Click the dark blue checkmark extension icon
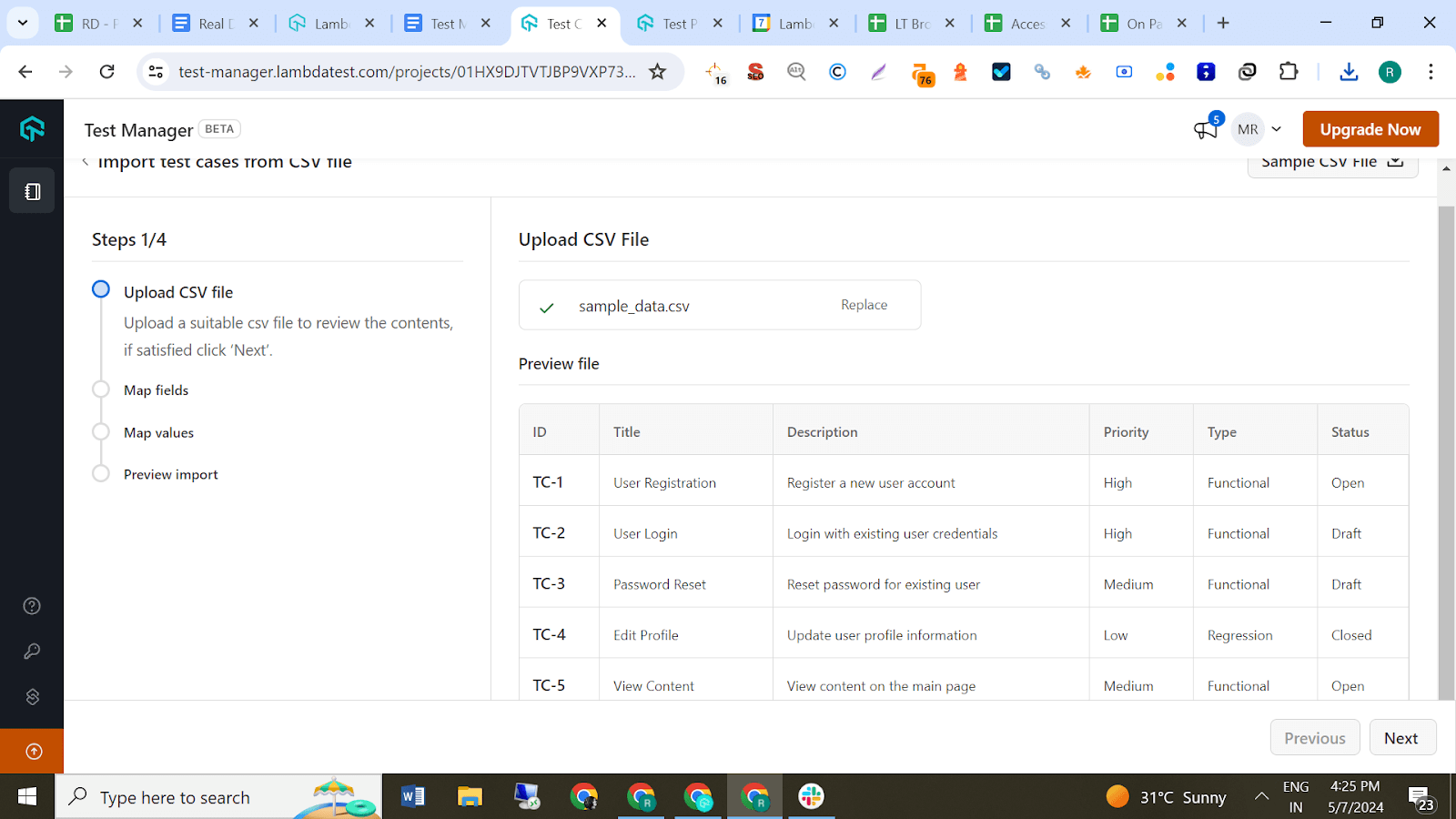 tap(1001, 72)
